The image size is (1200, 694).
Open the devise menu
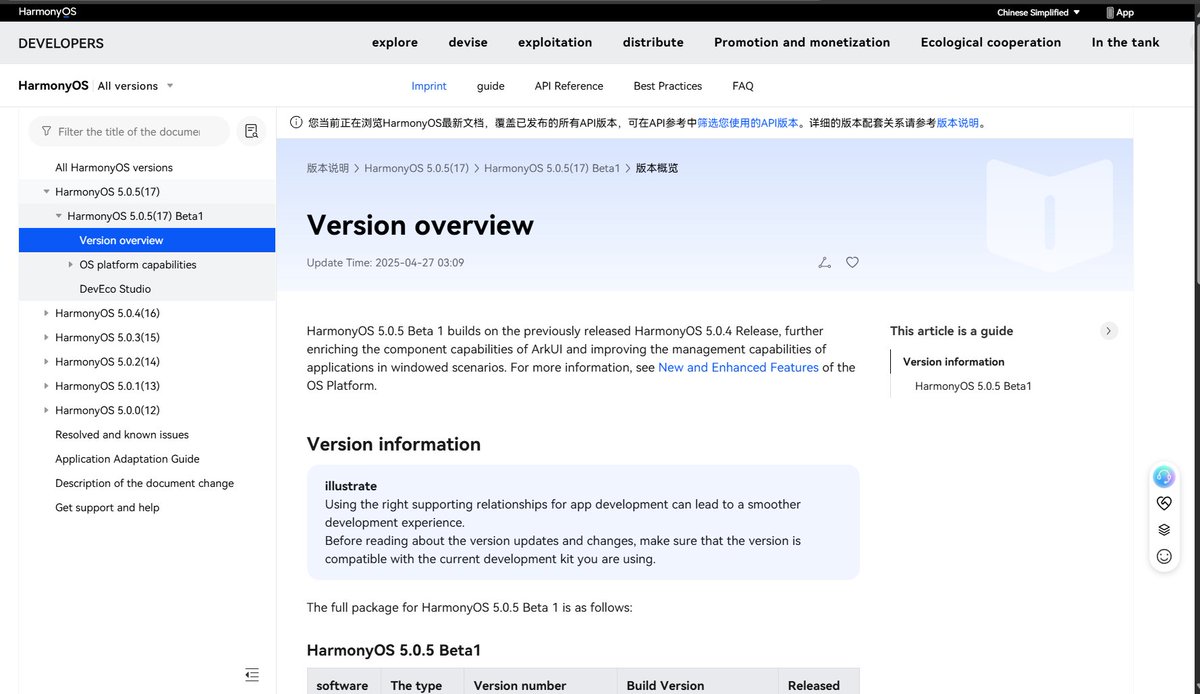468,43
